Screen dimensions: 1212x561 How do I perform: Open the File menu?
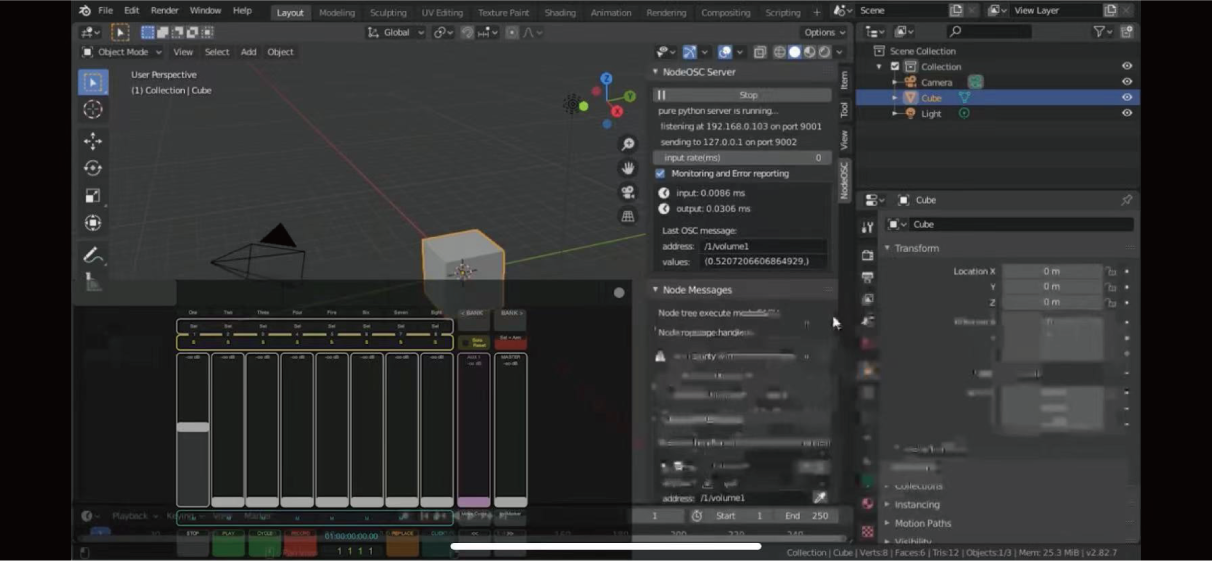(105, 11)
